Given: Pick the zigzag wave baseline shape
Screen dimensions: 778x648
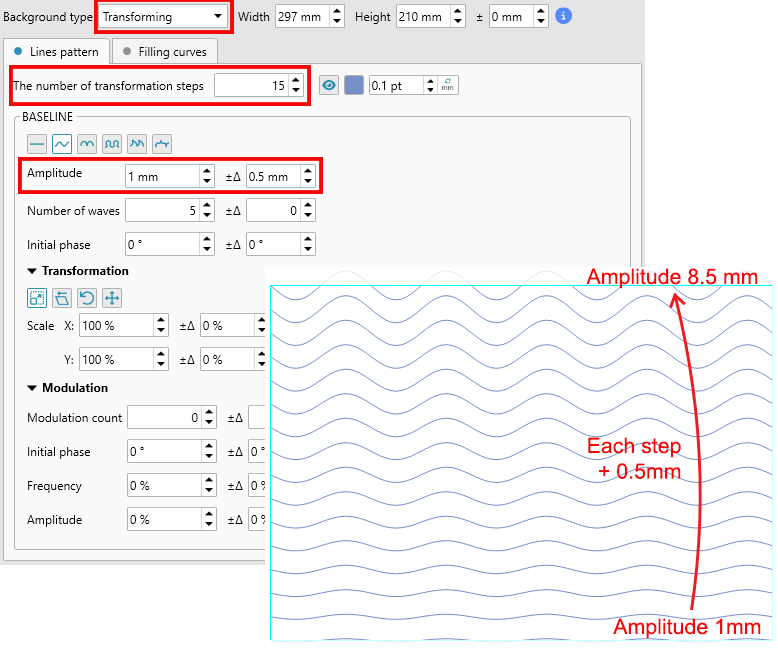Looking at the screenshot, I should coord(138,144).
